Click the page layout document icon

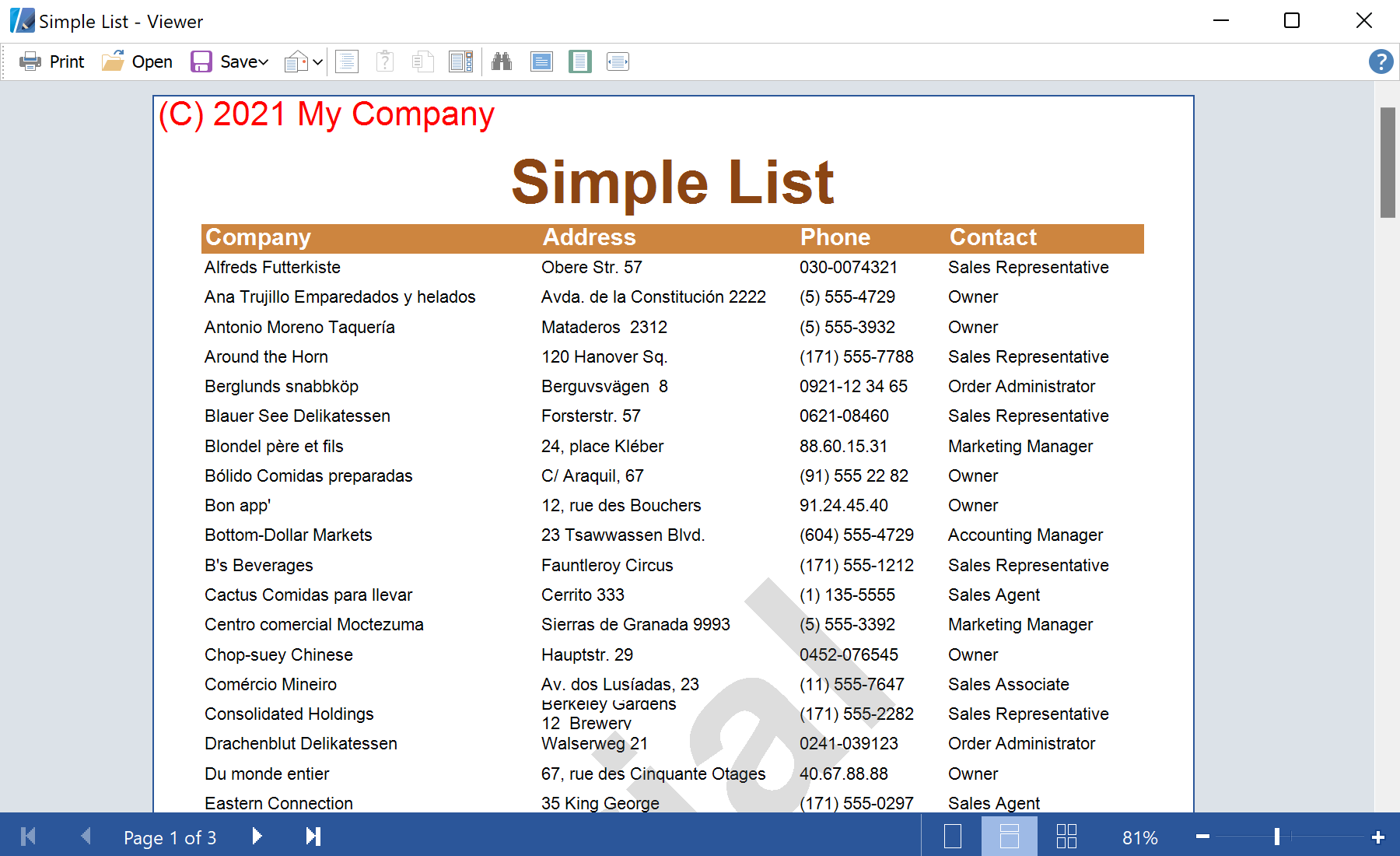347,61
